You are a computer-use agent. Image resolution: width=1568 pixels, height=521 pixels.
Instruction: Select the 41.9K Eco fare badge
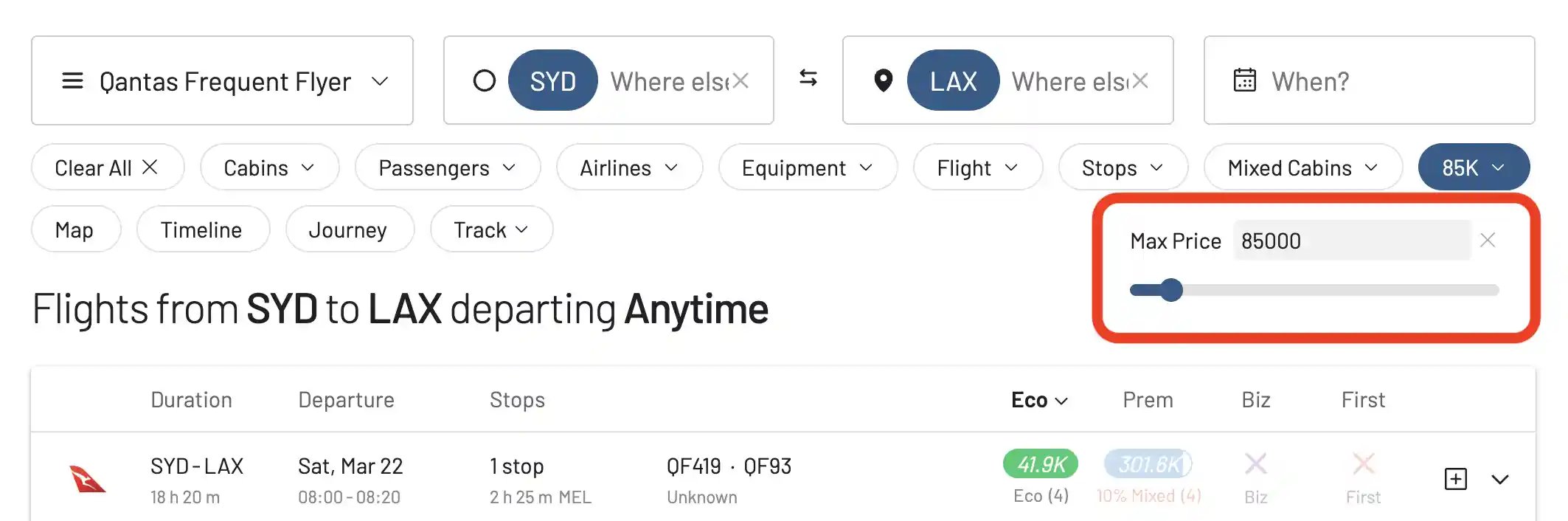coord(1041,464)
